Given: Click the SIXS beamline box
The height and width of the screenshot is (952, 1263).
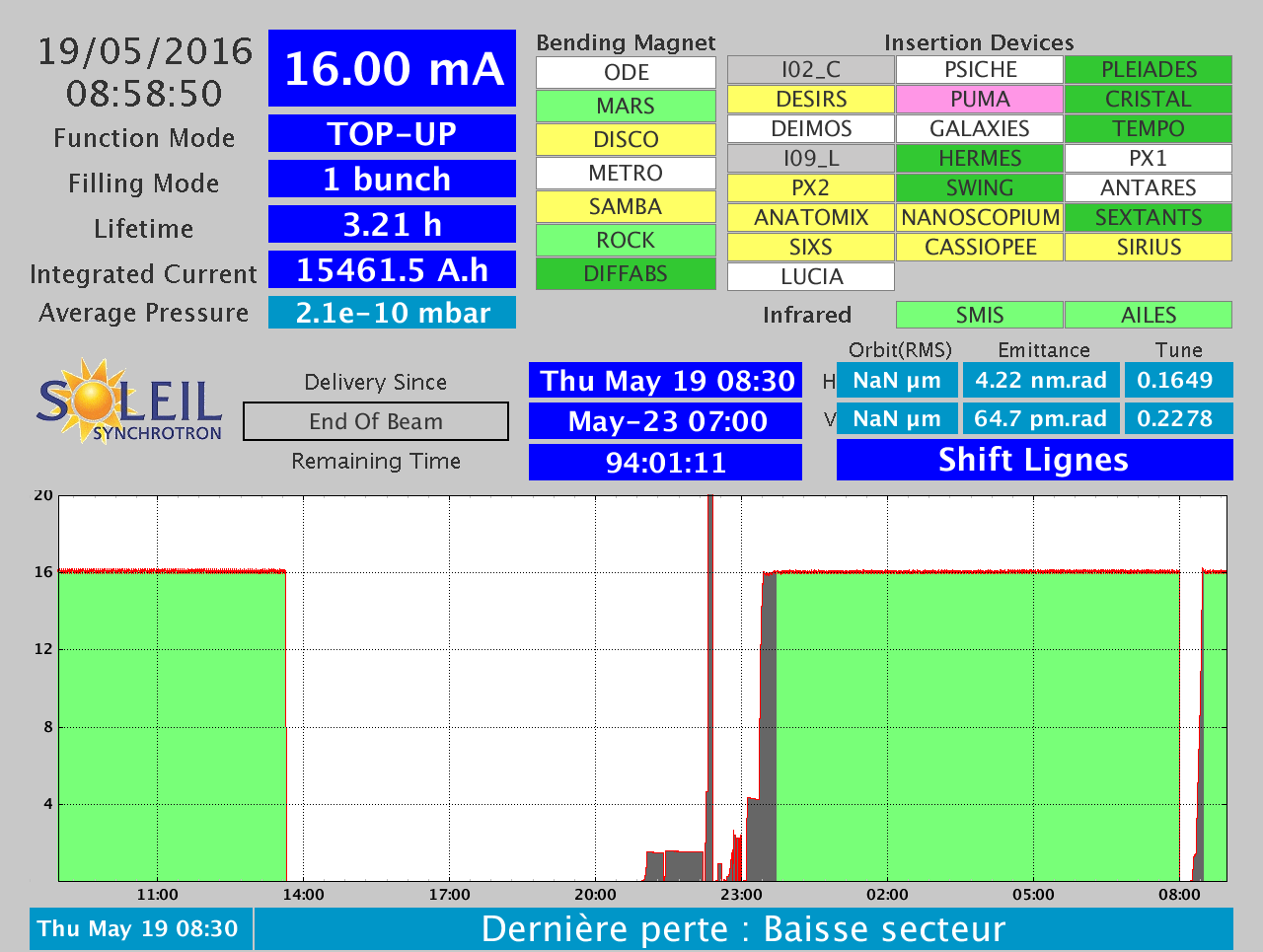Looking at the screenshot, I should 811,247.
